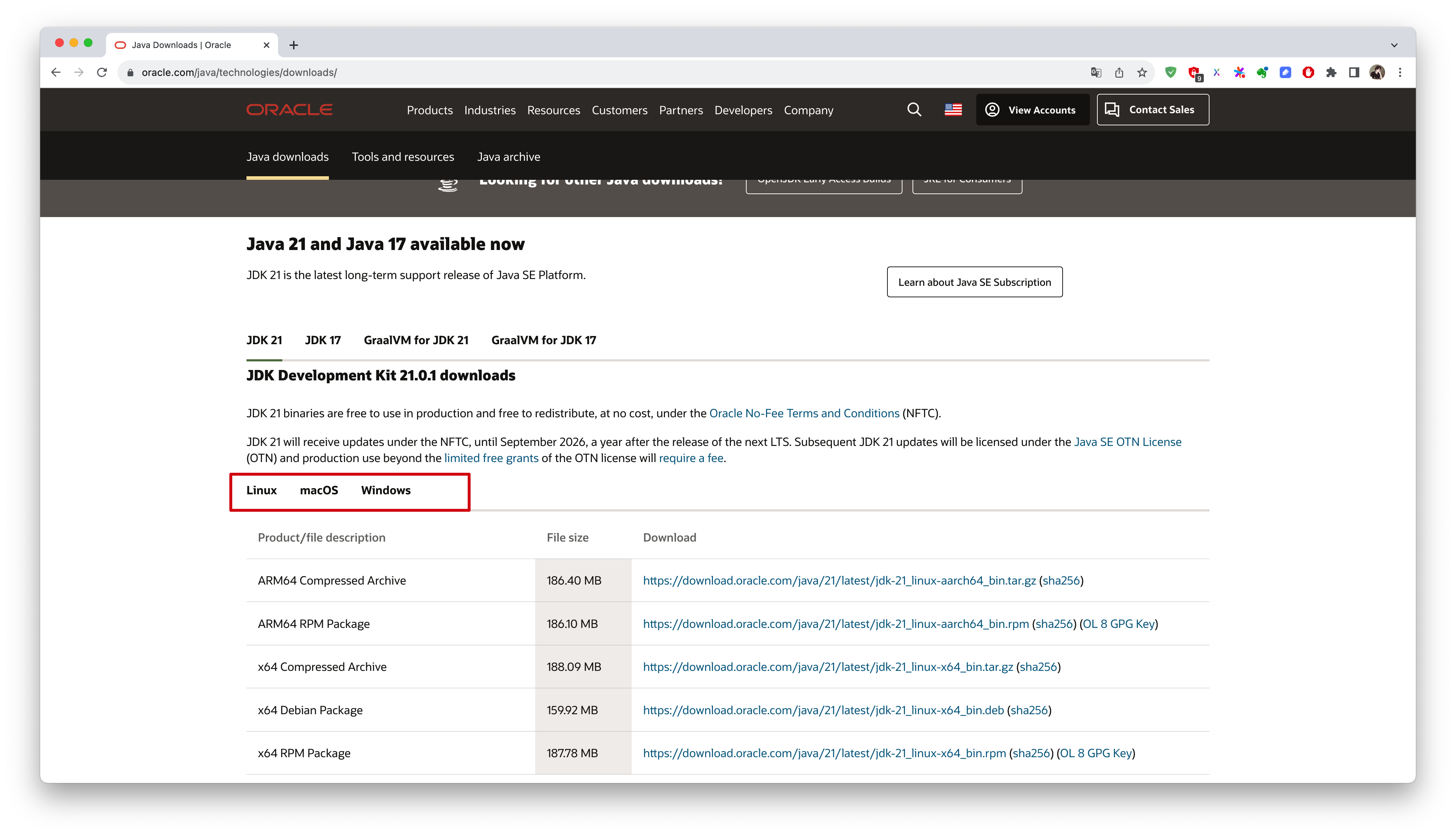
Task: Bookmark this page with the star
Action: click(1142, 72)
